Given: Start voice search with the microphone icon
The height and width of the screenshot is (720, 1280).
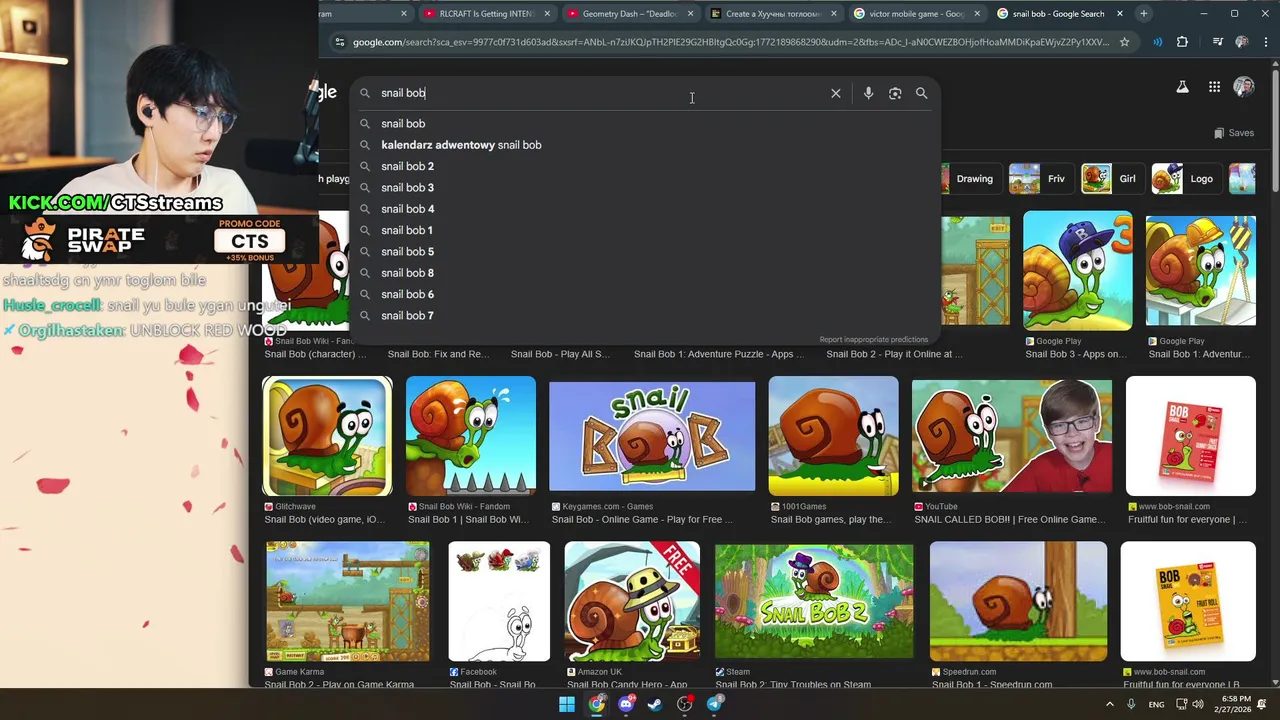Looking at the screenshot, I should tap(868, 93).
